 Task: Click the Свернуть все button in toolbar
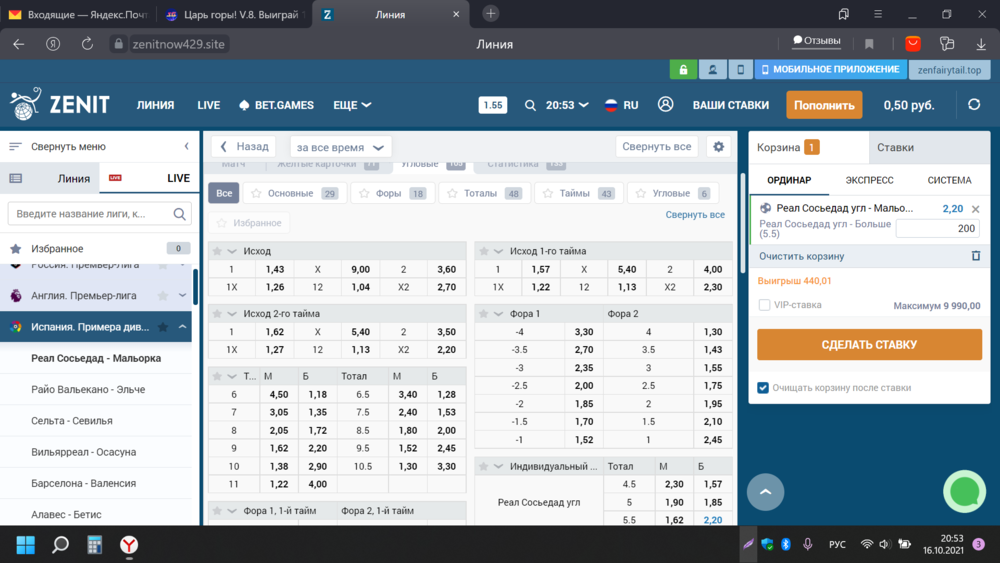pyautogui.click(x=657, y=147)
